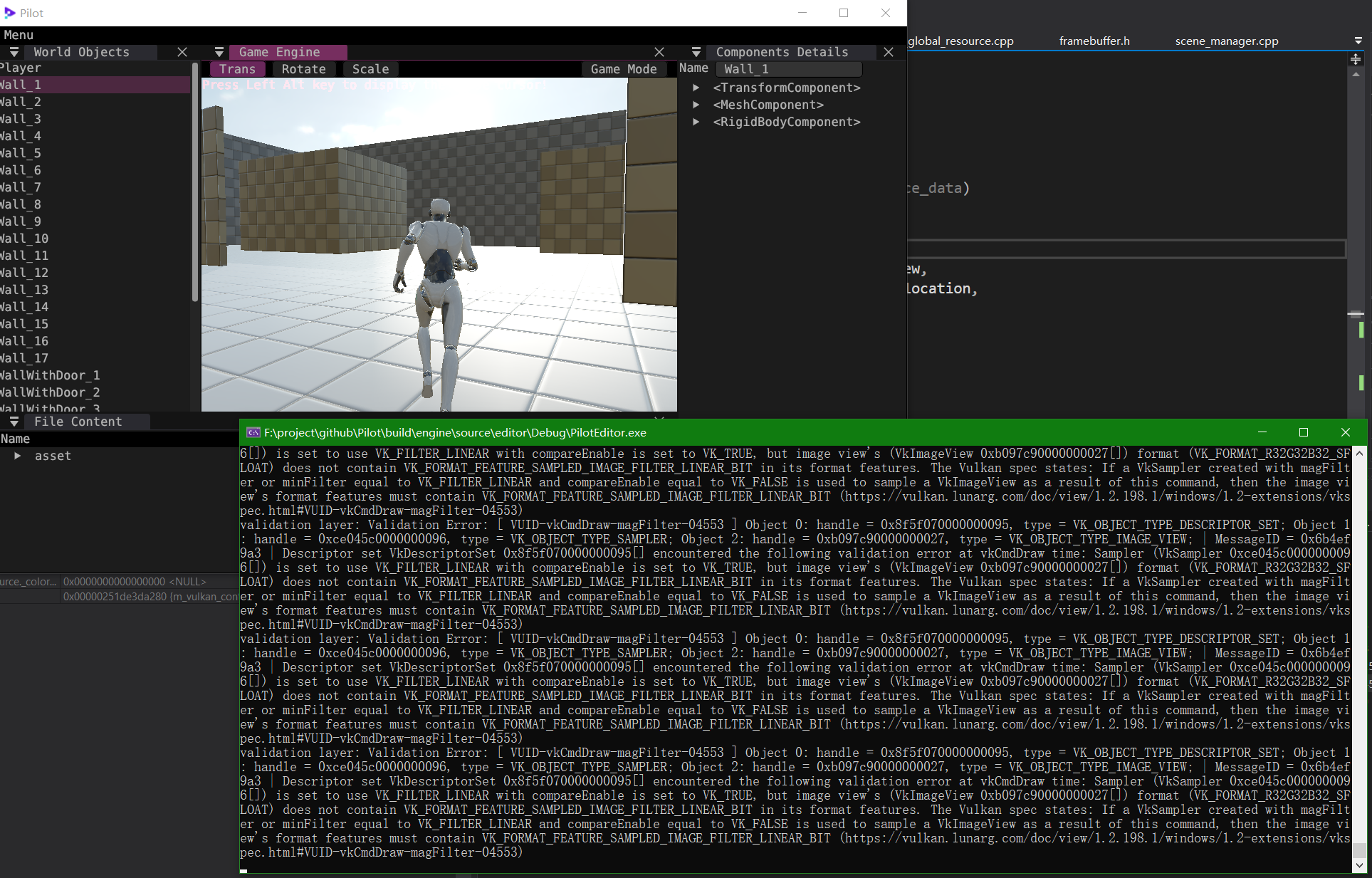Viewport: 1372px width, 878px height.
Task: Edit the Name field showing Wall_1
Action: point(788,68)
